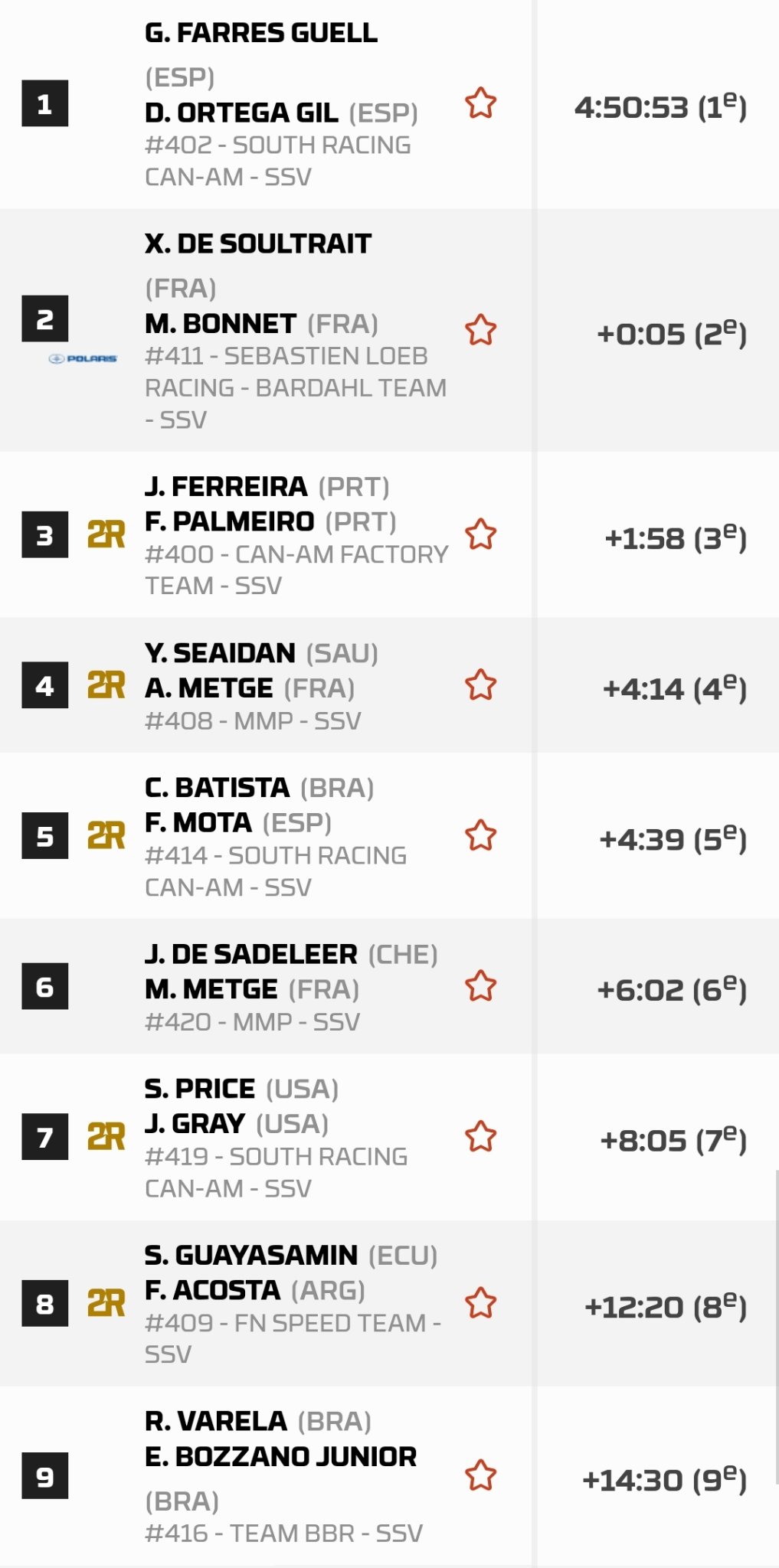Image resolution: width=779 pixels, height=1568 pixels.
Task: Select the position 1 rank badge
Action: click(x=44, y=103)
